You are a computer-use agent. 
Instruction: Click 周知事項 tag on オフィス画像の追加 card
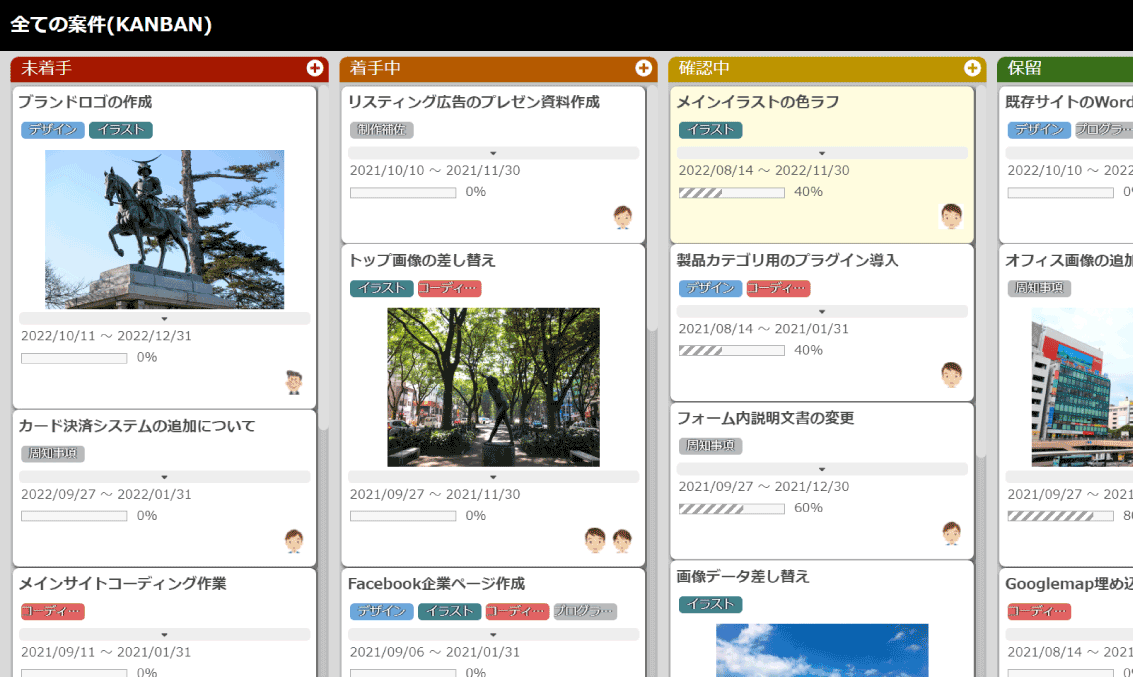click(x=1039, y=288)
